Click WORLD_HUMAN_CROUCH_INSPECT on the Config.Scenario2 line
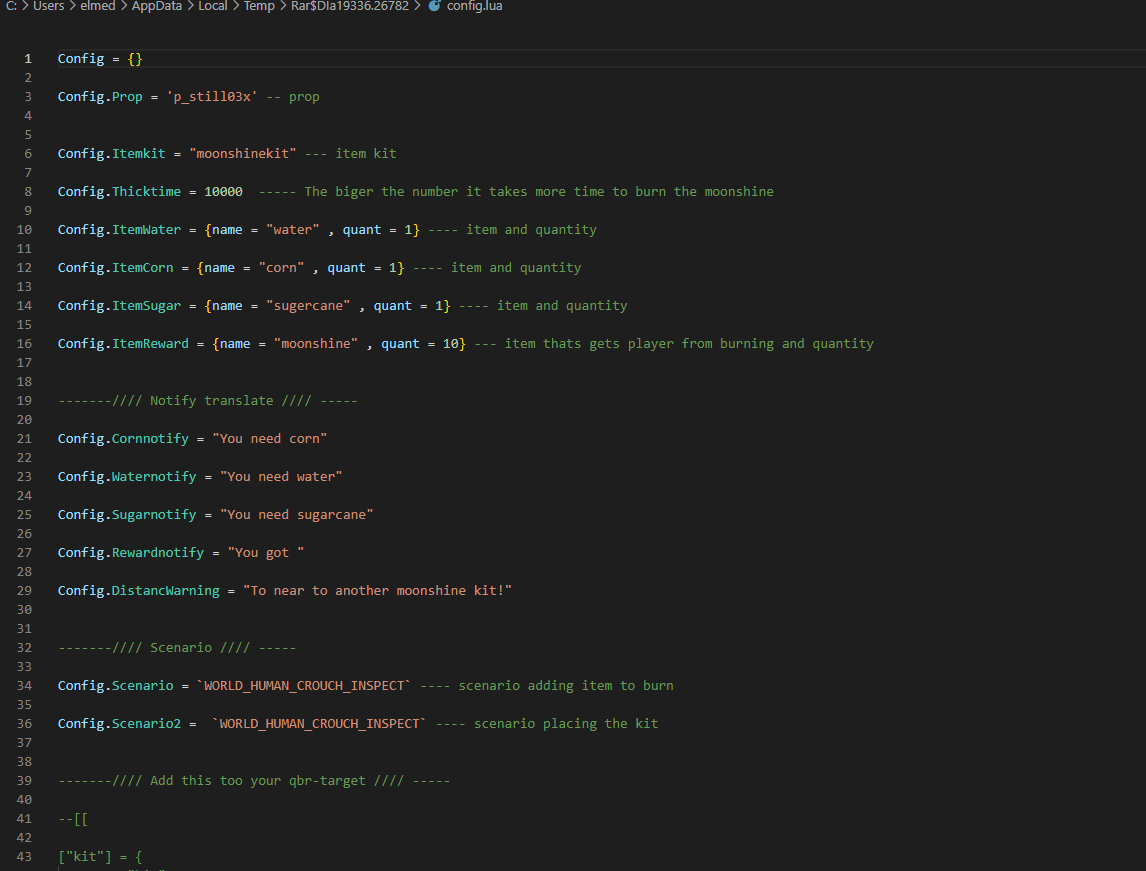This screenshot has height=871, width=1146. 319,723
